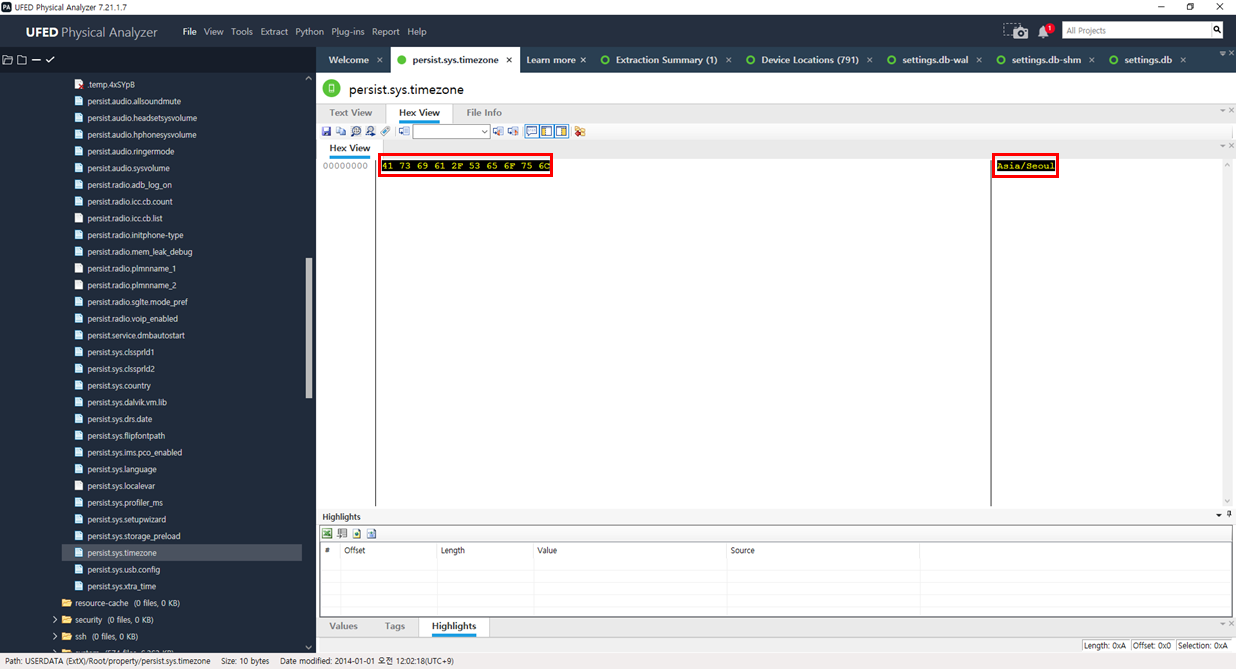Switch to the settings.db-shm tab
Image resolution: width=1236 pixels, height=669 pixels.
point(1046,60)
